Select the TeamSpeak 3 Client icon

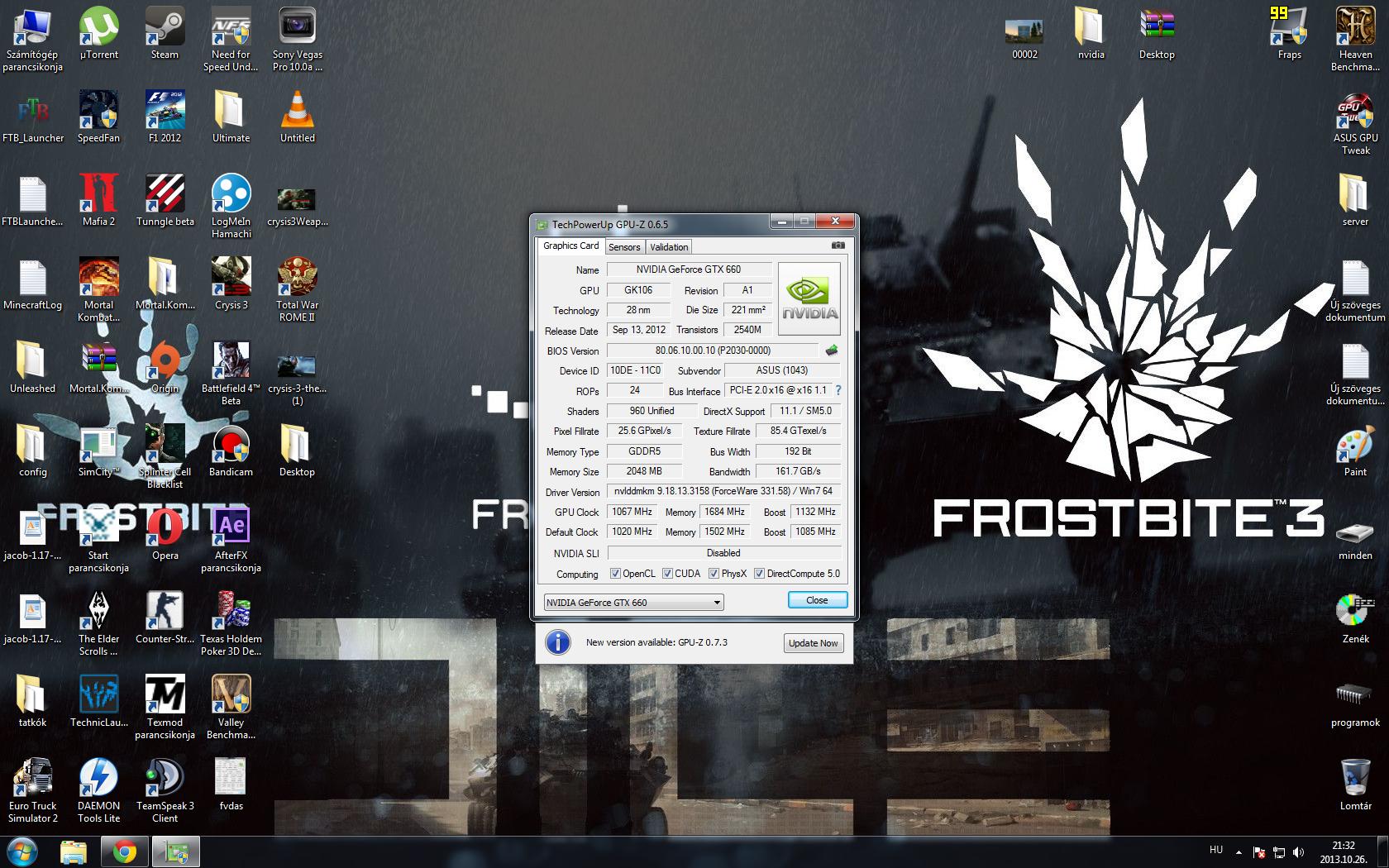(x=165, y=790)
